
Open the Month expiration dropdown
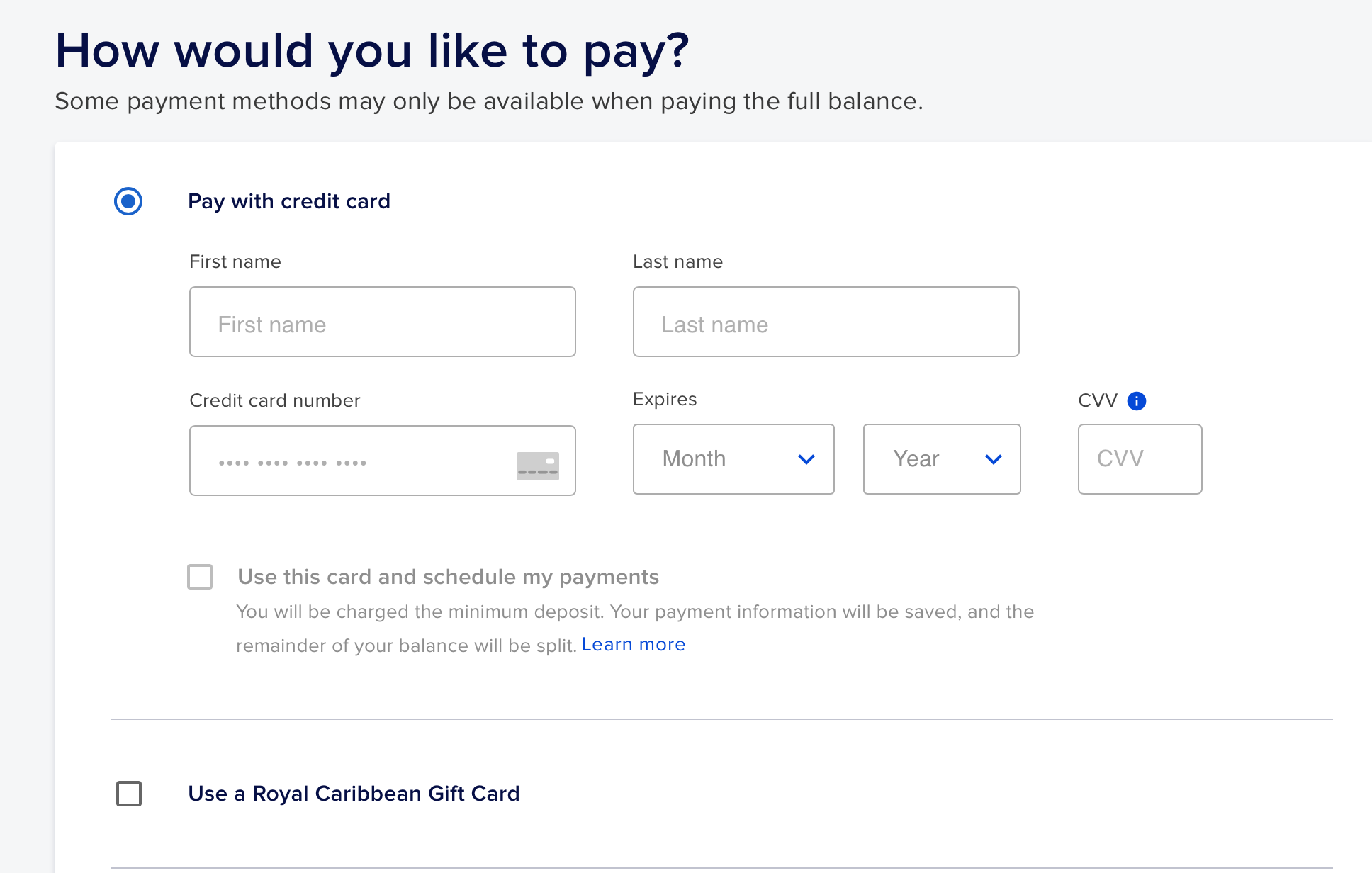[733, 459]
